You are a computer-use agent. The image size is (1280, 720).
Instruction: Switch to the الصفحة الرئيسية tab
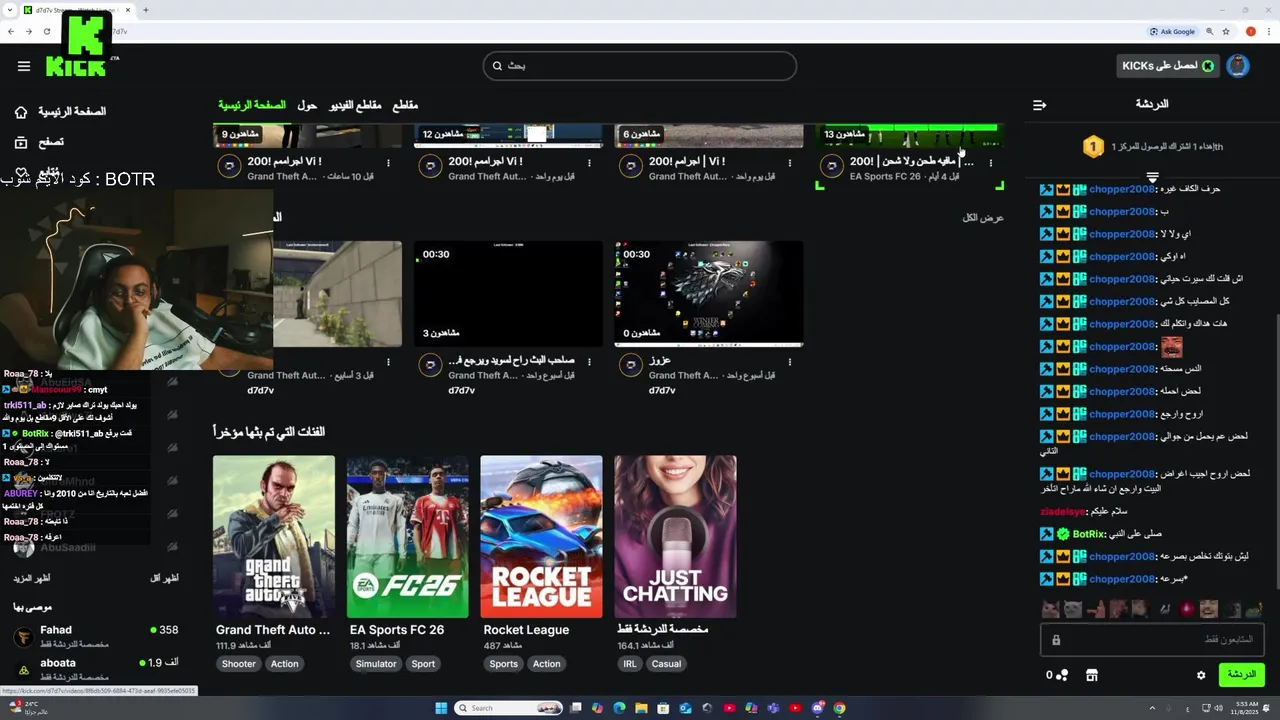pyautogui.click(x=252, y=105)
